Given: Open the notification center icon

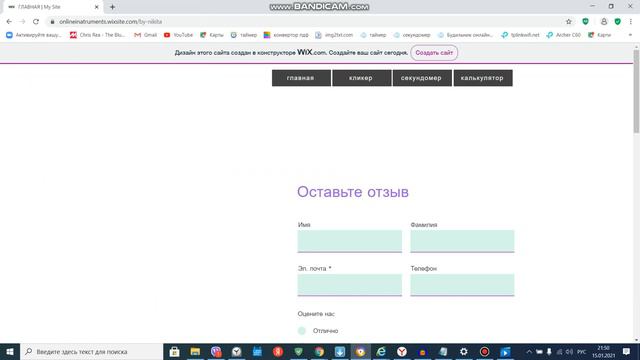Looking at the screenshot, I should [627, 351].
